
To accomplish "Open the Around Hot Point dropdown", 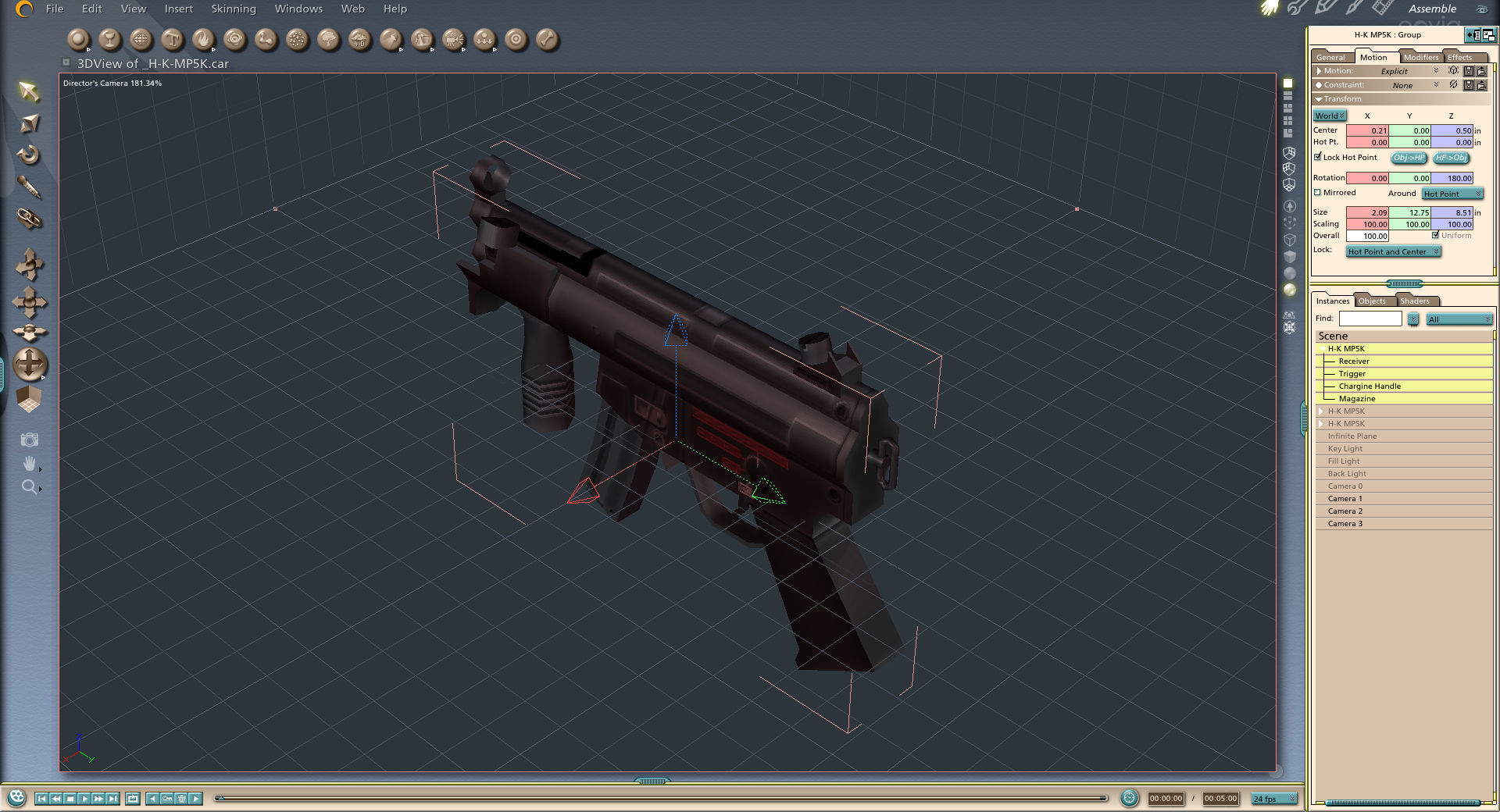I will pos(1452,194).
